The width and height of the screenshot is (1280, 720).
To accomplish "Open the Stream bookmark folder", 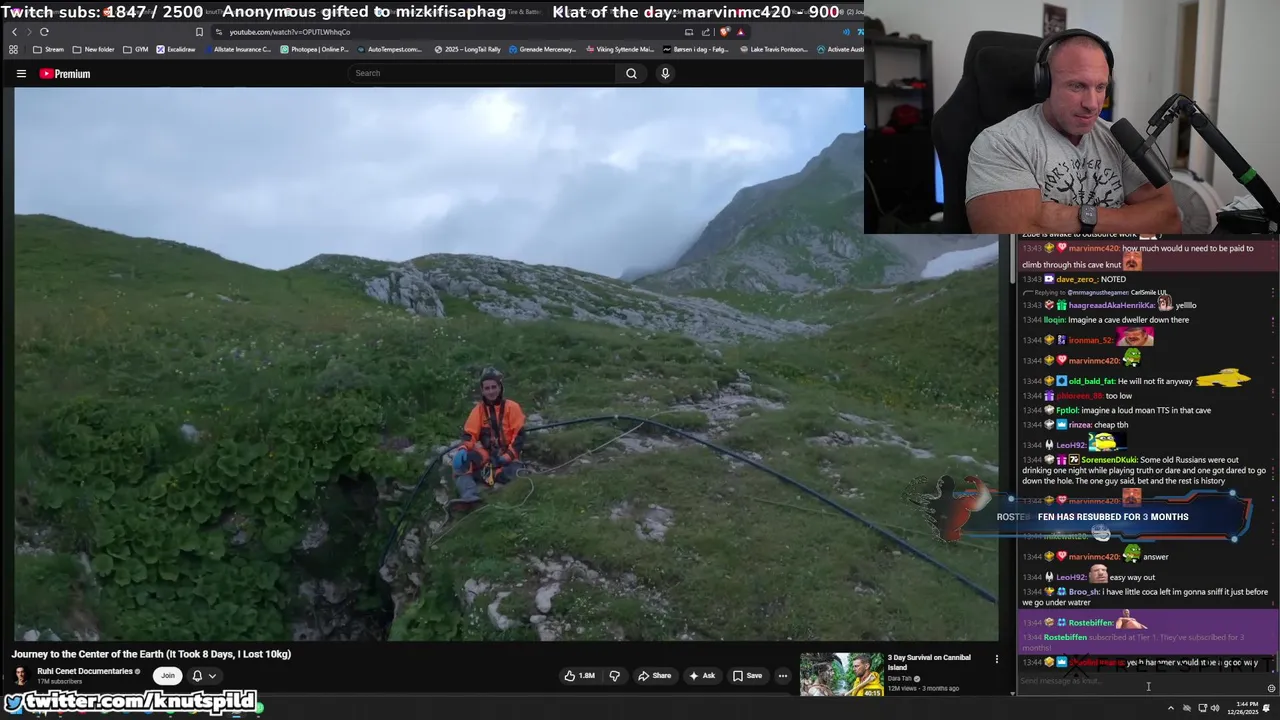I will tap(48, 49).
